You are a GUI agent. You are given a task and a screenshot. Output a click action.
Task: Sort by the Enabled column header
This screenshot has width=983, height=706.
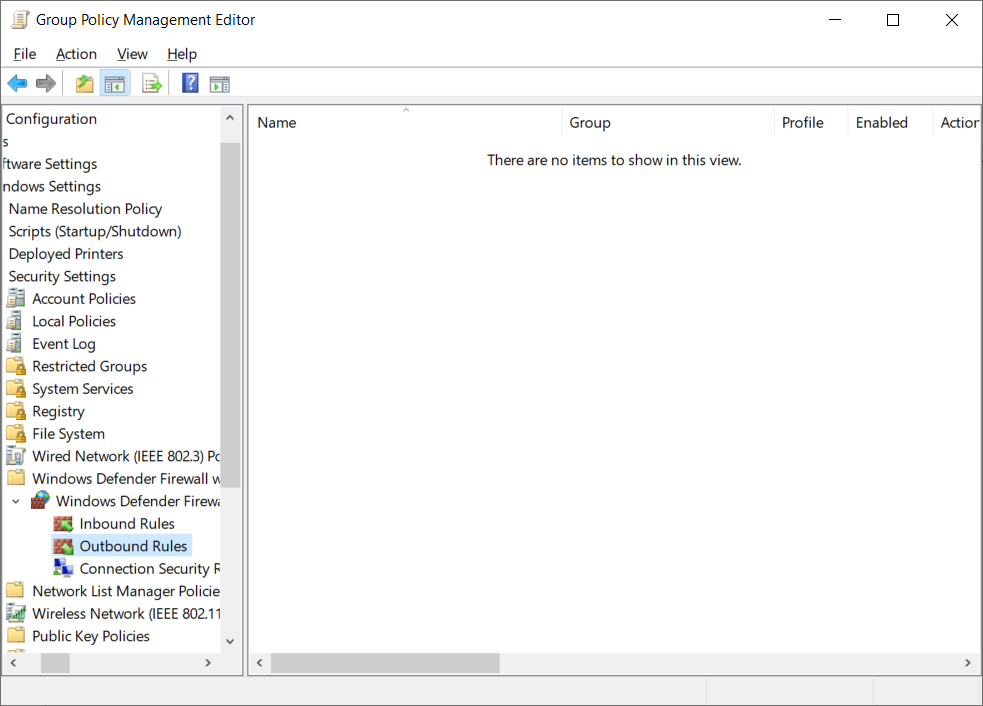[890, 123]
